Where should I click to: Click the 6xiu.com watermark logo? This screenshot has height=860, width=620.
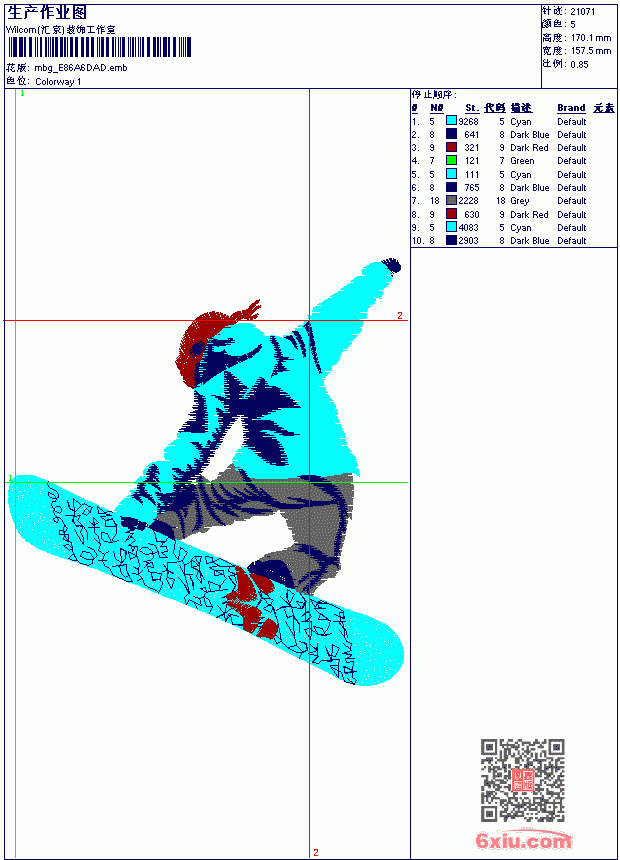pos(523,840)
